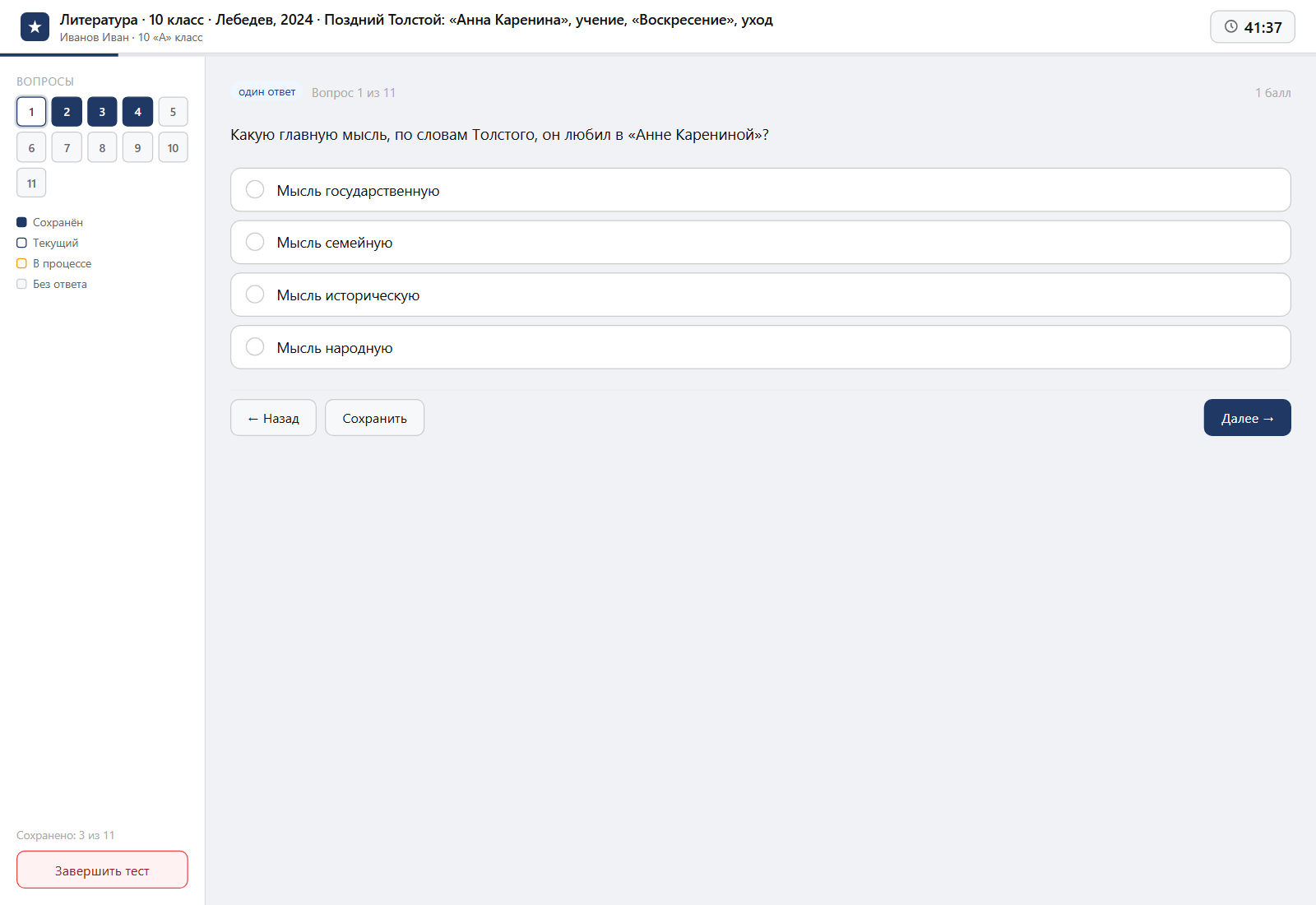
Task: Navigate to question 6
Action: tap(31, 147)
